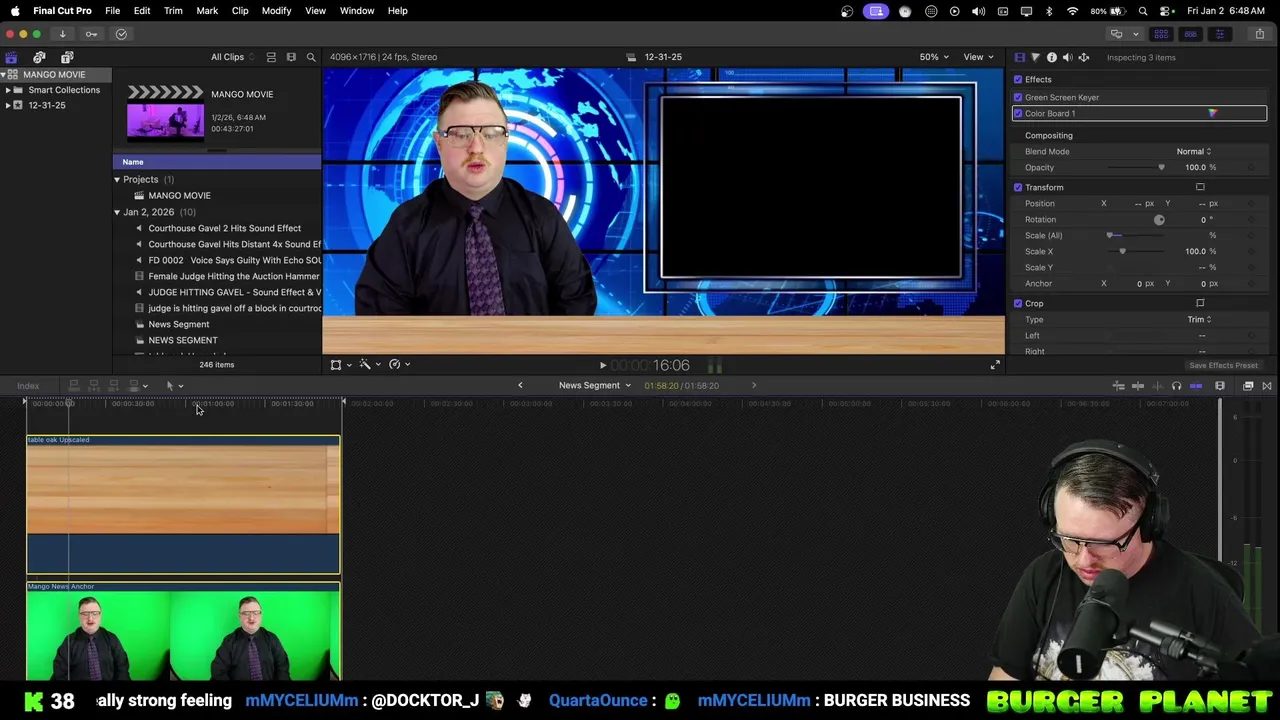Screen dimensions: 1280x720
Task: Open the Effects browser icon
Action: pyautogui.click(x=1248, y=386)
